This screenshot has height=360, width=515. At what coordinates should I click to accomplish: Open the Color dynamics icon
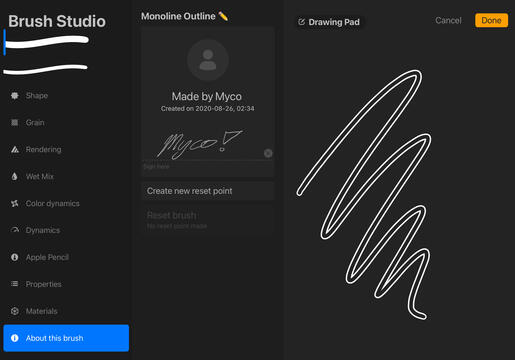[x=15, y=203]
